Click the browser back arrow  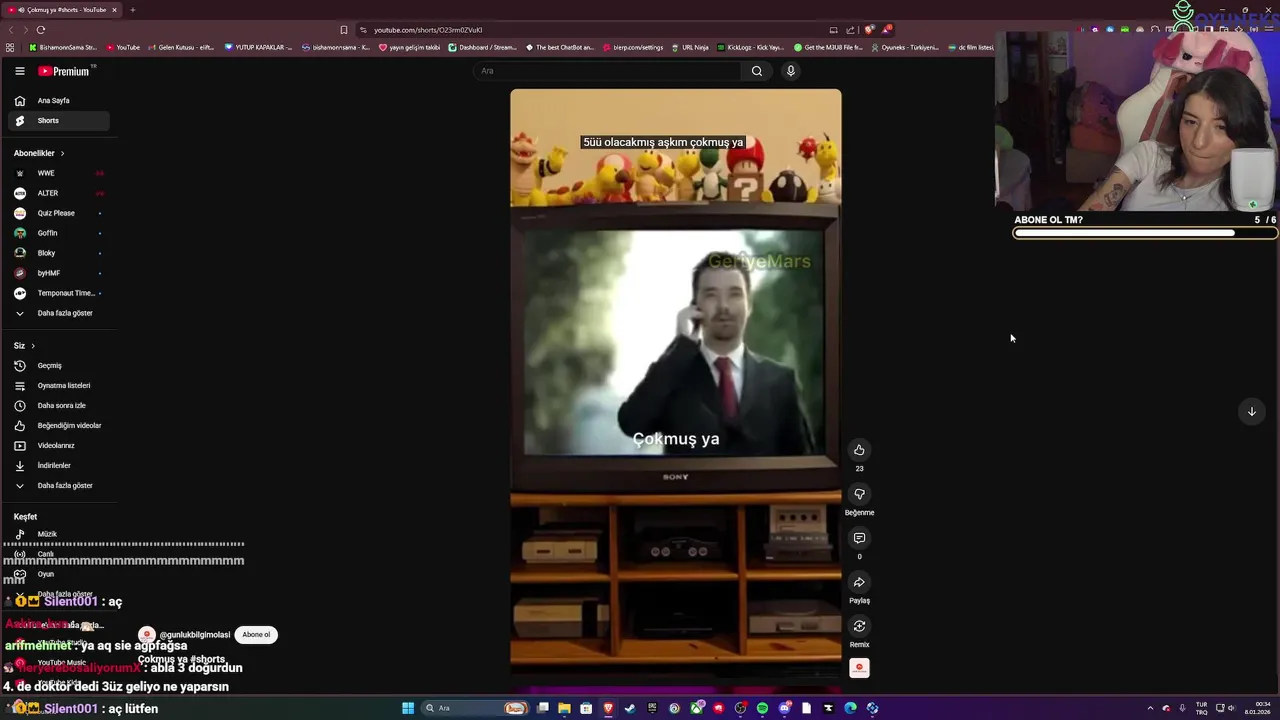12,30
